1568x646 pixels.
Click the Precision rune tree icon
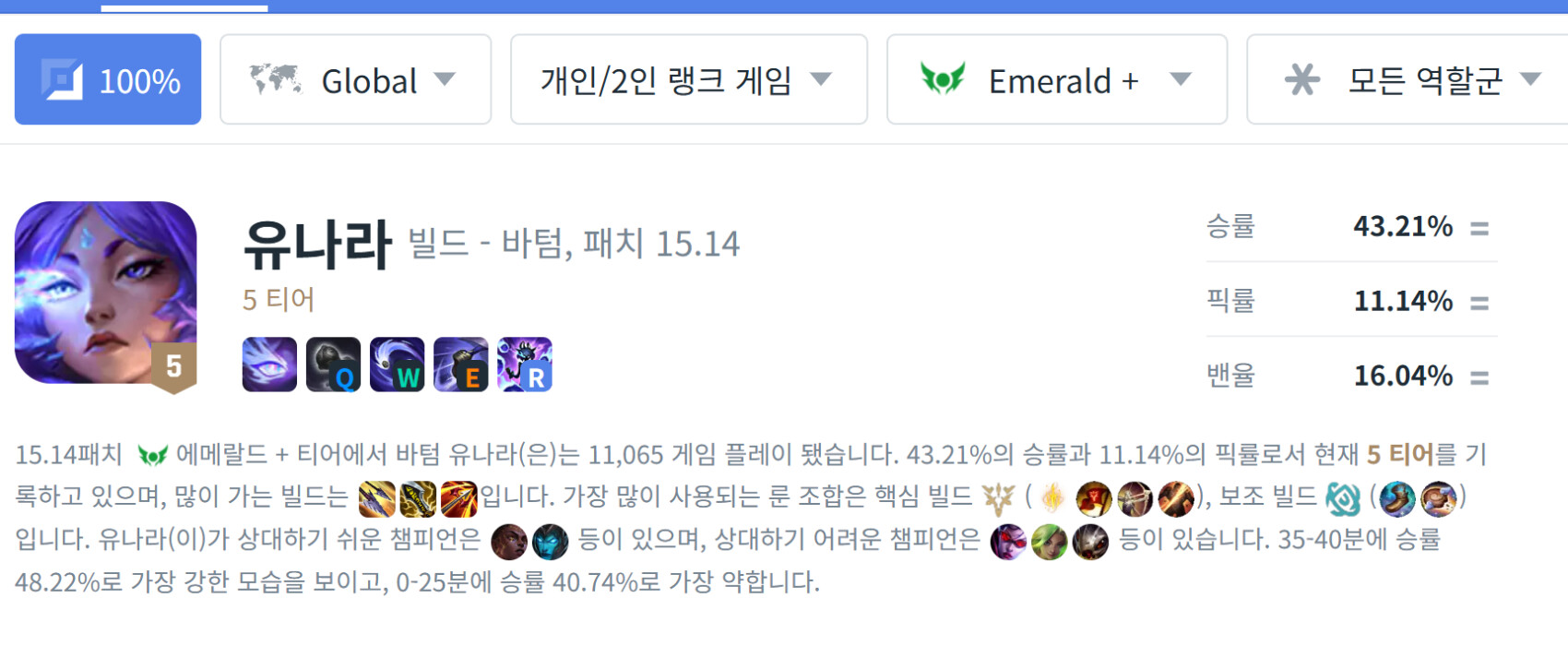(x=998, y=498)
